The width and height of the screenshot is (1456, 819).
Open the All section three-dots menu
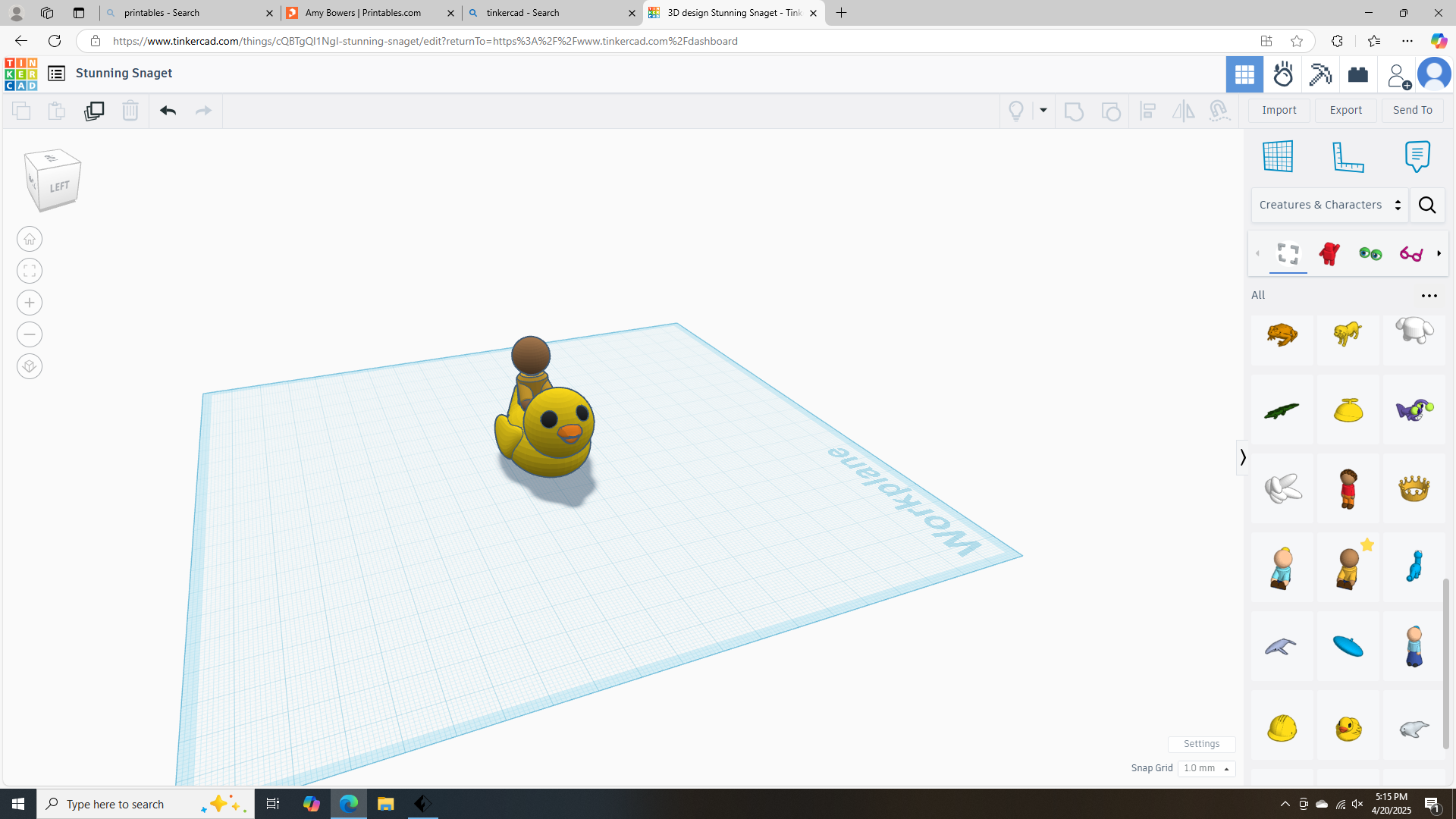1429,296
